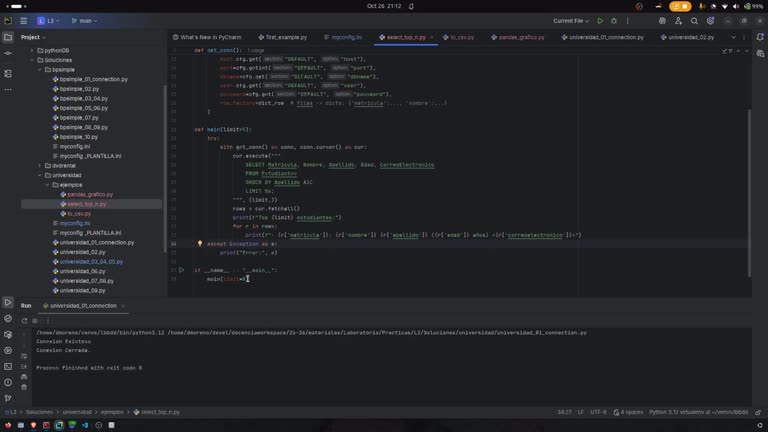768x432 pixels.
Task: Open Database tool window in right sidebar
Action: [x=760, y=53]
